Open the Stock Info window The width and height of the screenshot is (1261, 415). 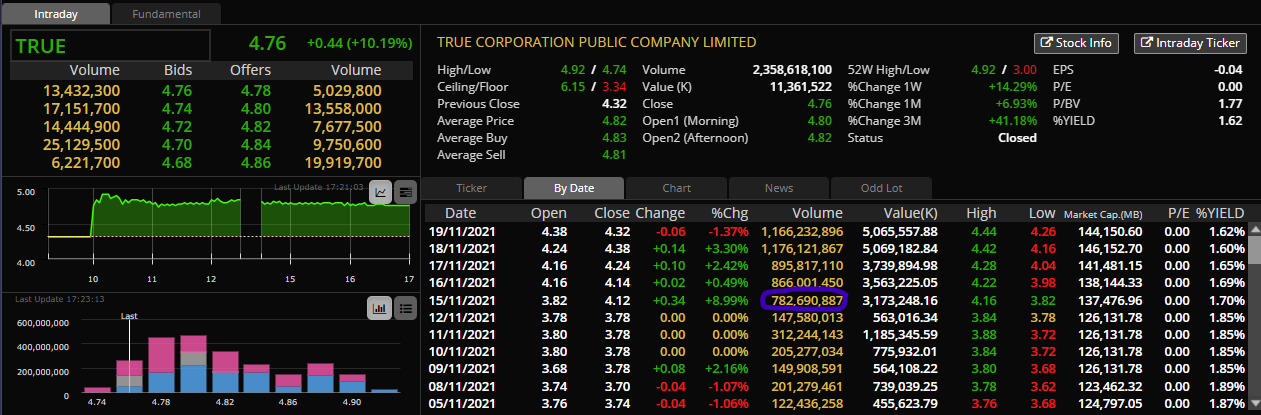(1076, 43)
